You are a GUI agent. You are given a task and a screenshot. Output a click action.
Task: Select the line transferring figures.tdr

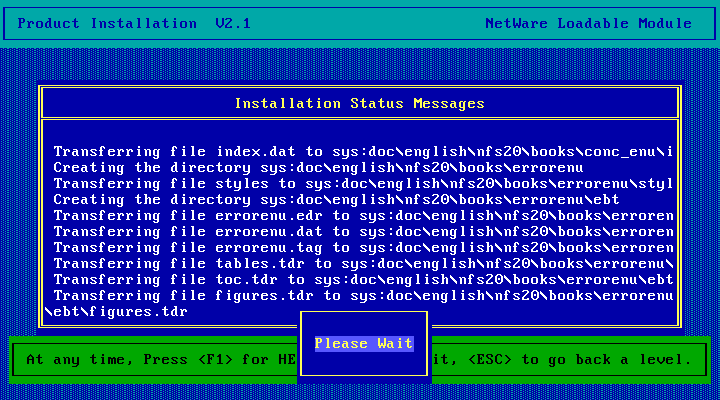pos(363,296)
